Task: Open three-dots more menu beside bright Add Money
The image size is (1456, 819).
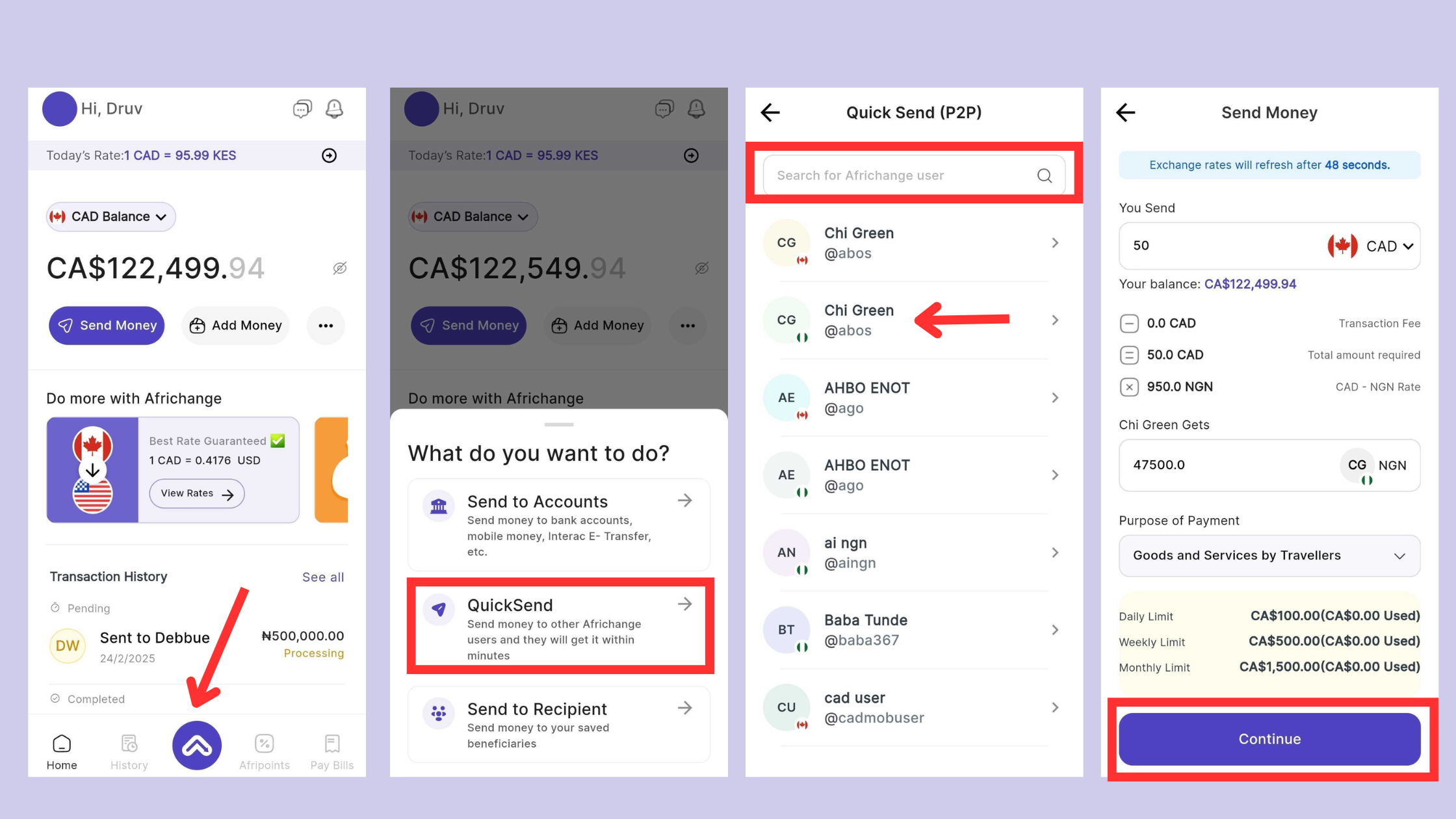Action: click(326, 325)
